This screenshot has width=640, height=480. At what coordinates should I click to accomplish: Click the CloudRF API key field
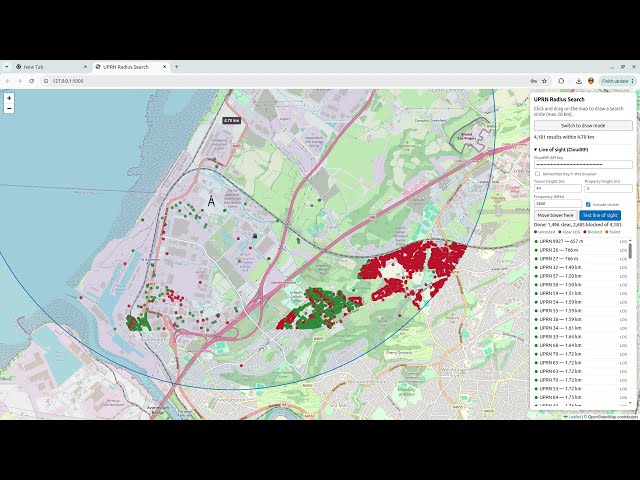click(x=583, y=164)
